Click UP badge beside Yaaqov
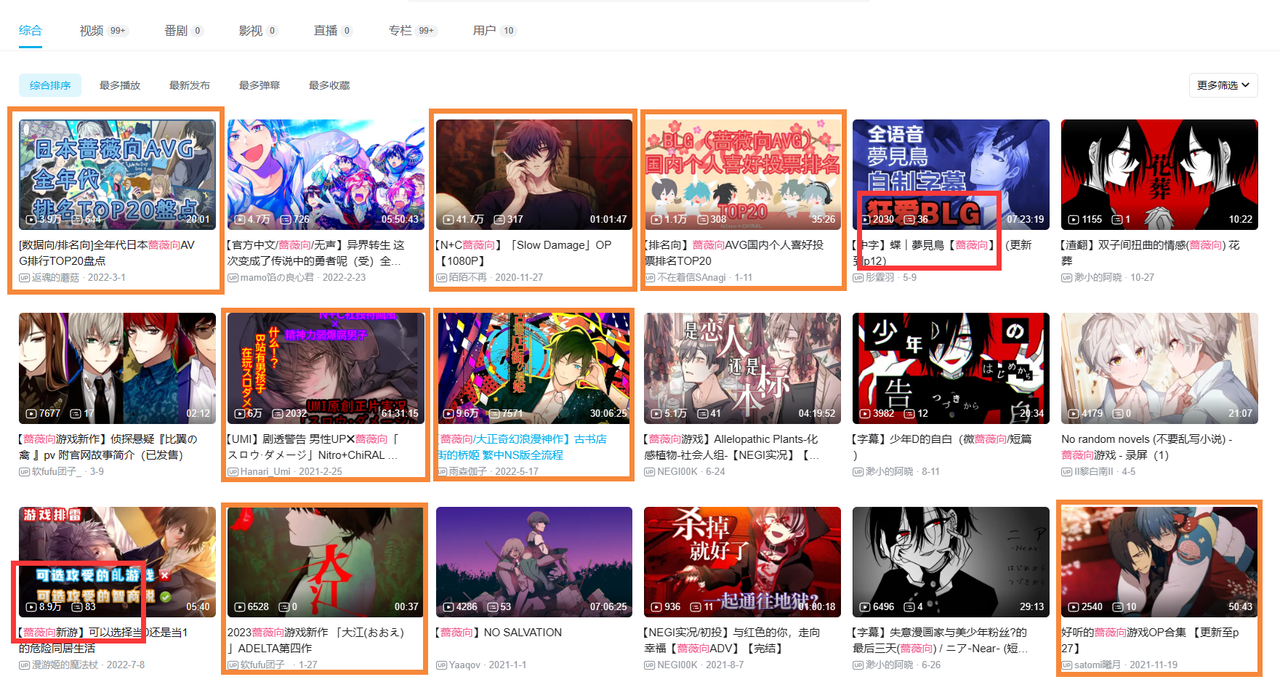 point(441,664)
